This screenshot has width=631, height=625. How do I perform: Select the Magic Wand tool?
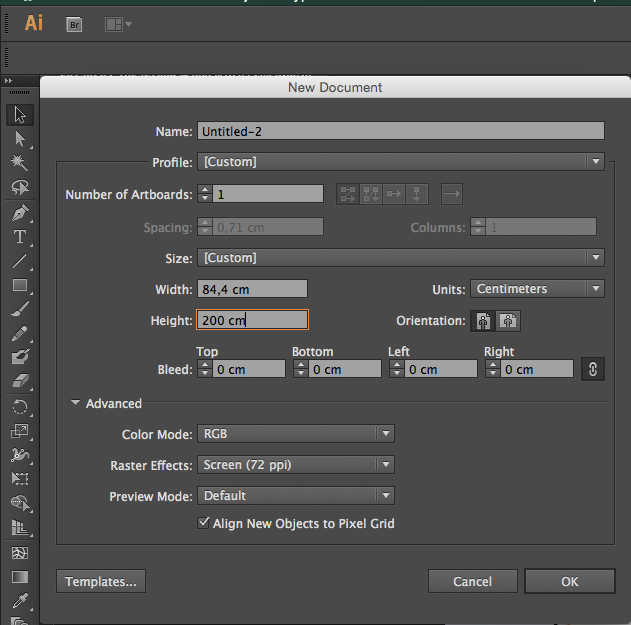[20, 163]
